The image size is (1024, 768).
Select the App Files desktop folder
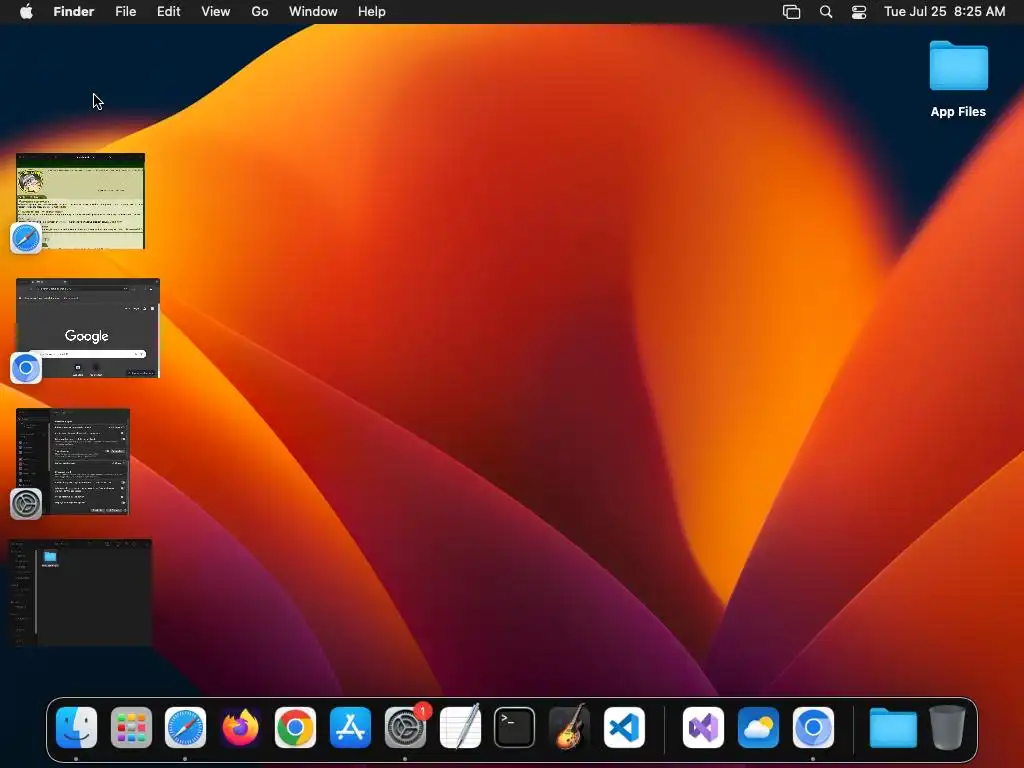point(958,79)
